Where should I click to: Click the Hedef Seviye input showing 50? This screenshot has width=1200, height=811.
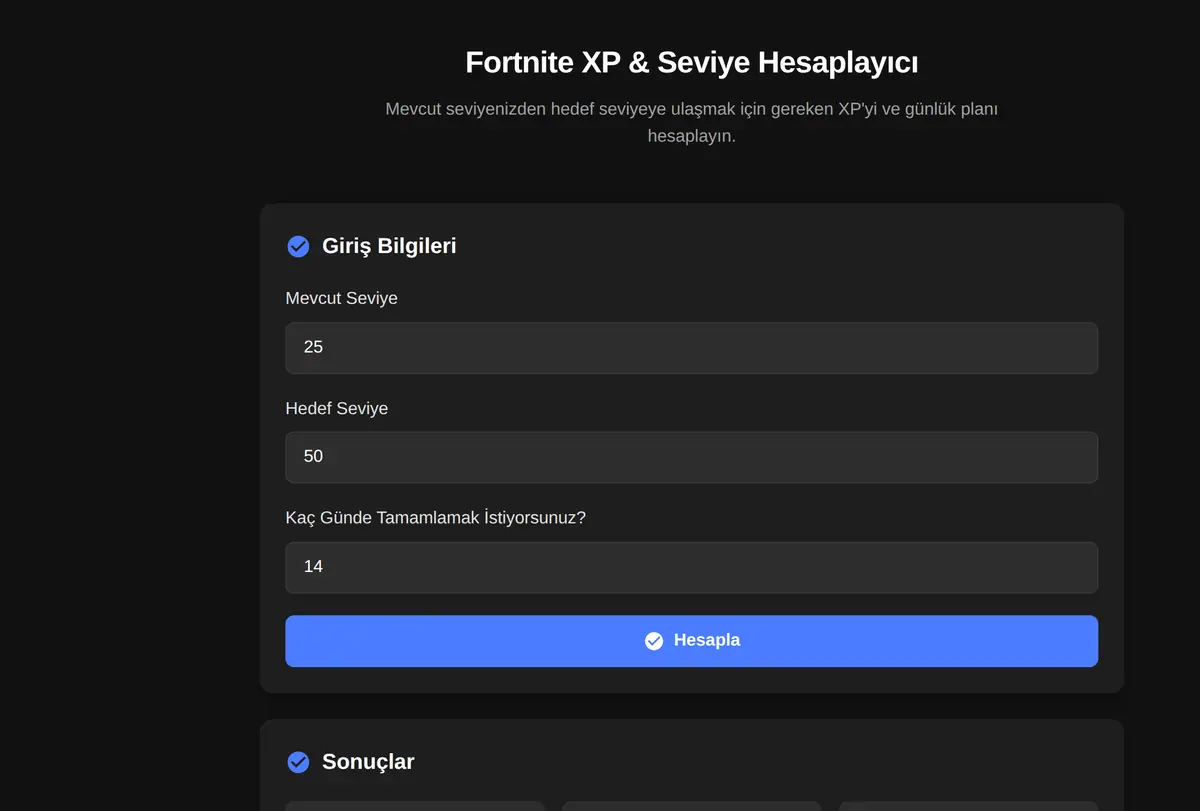tap(691, 457)
